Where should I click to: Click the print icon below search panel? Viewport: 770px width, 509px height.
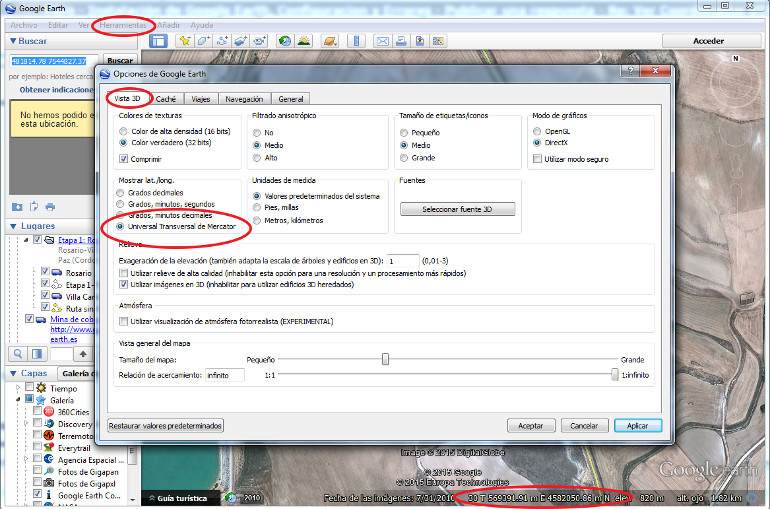pyautogui.click(x=52, y=207)
